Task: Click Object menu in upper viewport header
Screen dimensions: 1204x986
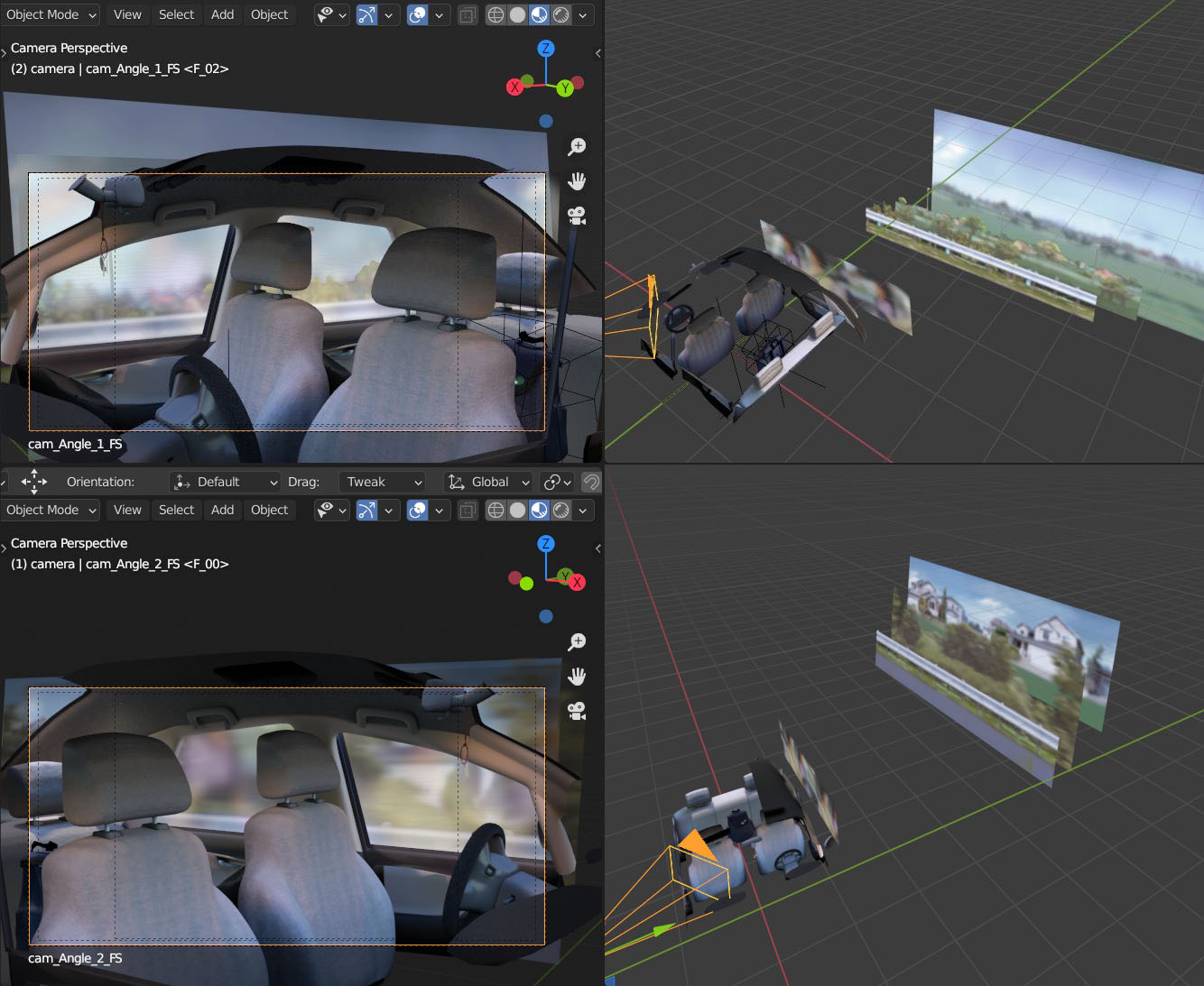Action: 269,14
